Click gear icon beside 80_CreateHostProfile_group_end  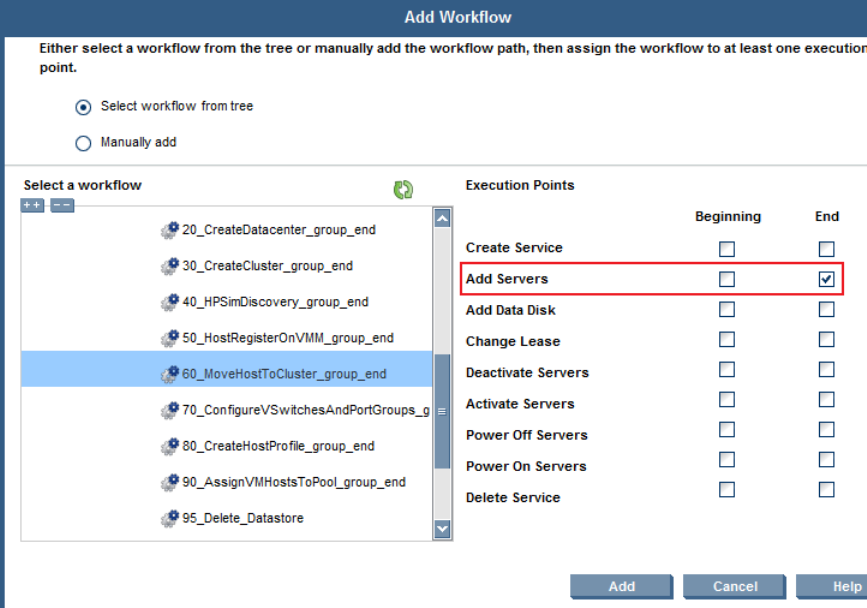(170, 446)
